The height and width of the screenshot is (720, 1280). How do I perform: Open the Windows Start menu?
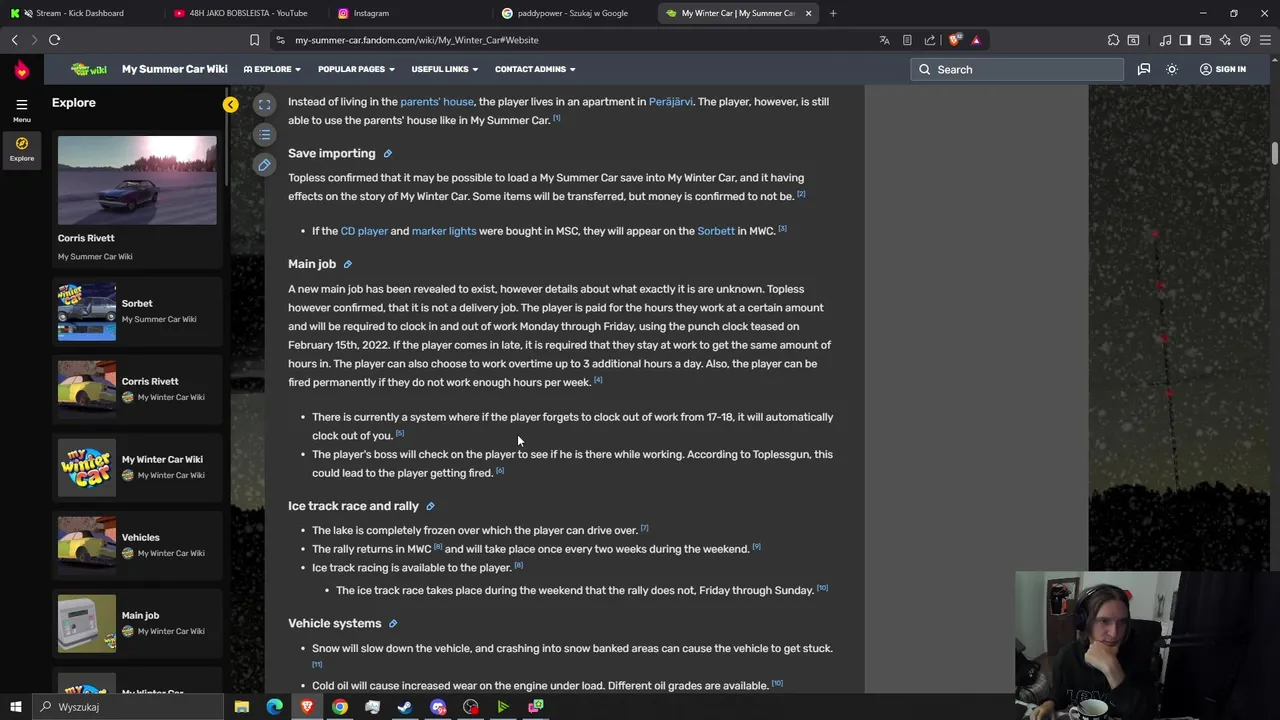(15, 707)
